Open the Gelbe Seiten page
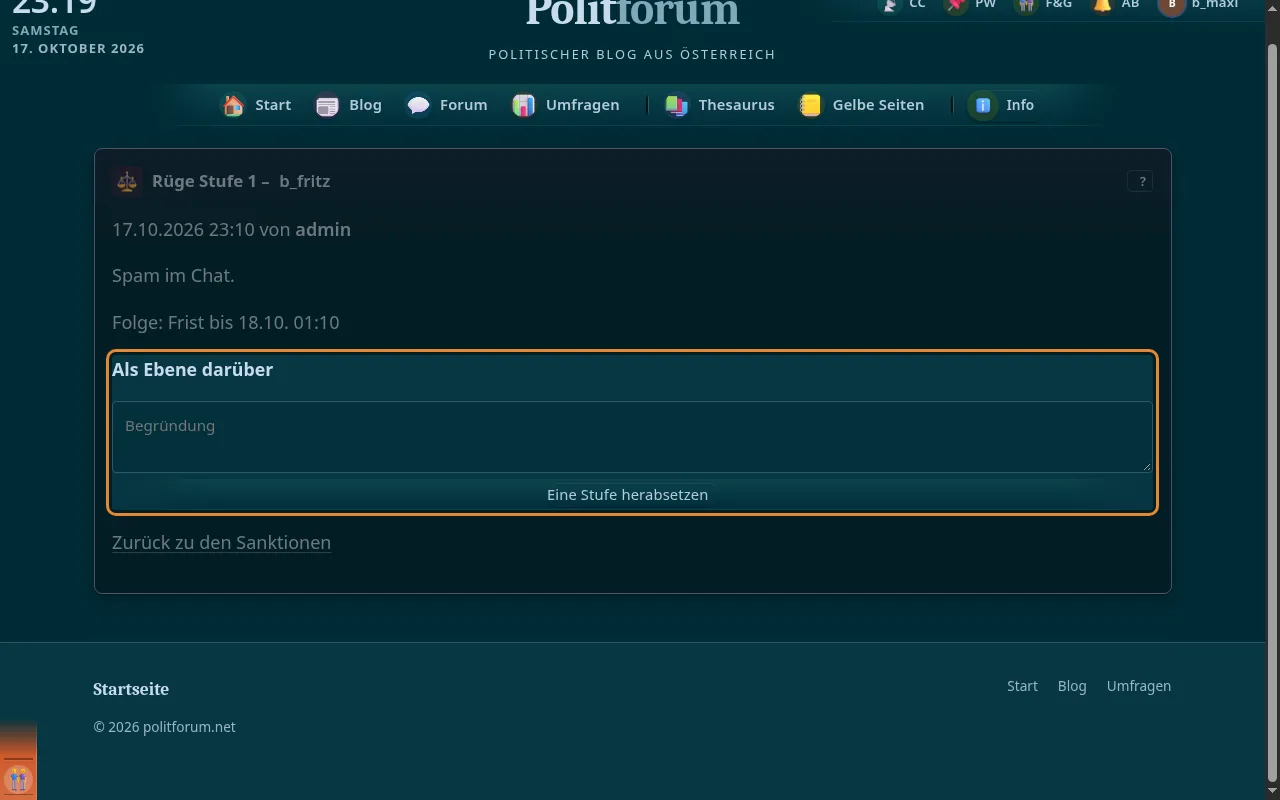 (x=879, y=105)
